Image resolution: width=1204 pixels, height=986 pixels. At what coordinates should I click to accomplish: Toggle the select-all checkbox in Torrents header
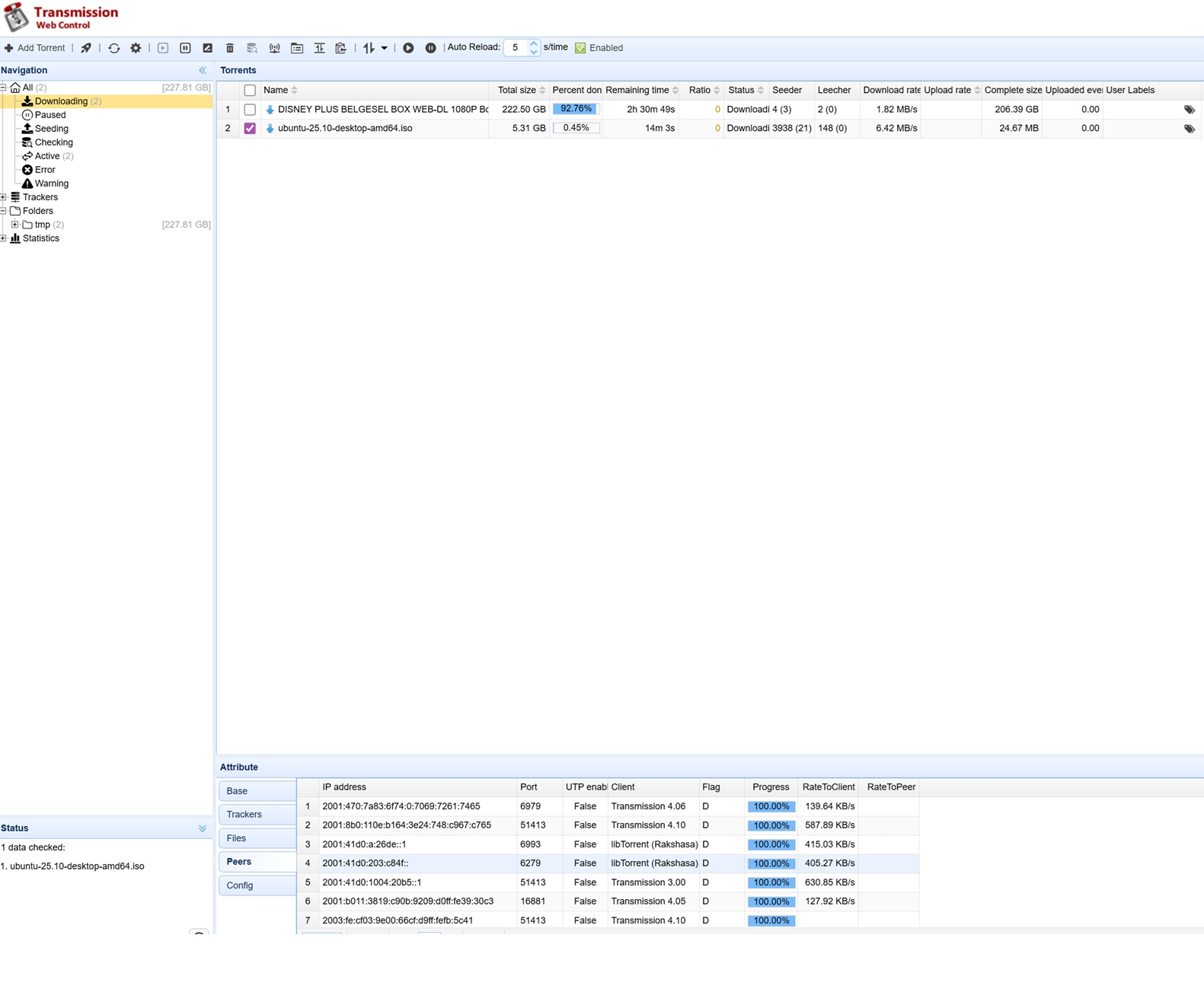(x=250, y=91)
